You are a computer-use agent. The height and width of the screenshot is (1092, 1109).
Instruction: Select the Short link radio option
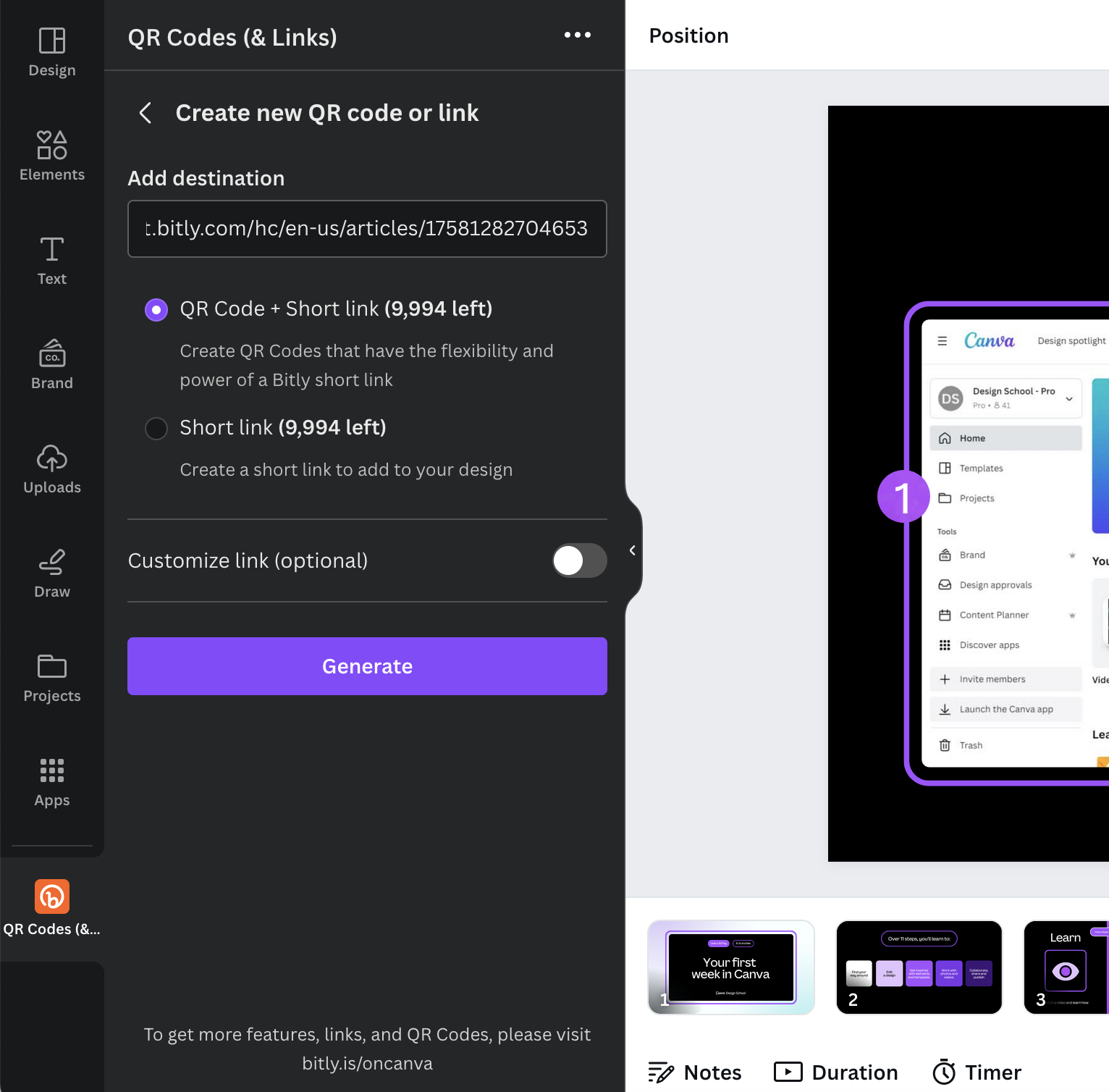156,429
